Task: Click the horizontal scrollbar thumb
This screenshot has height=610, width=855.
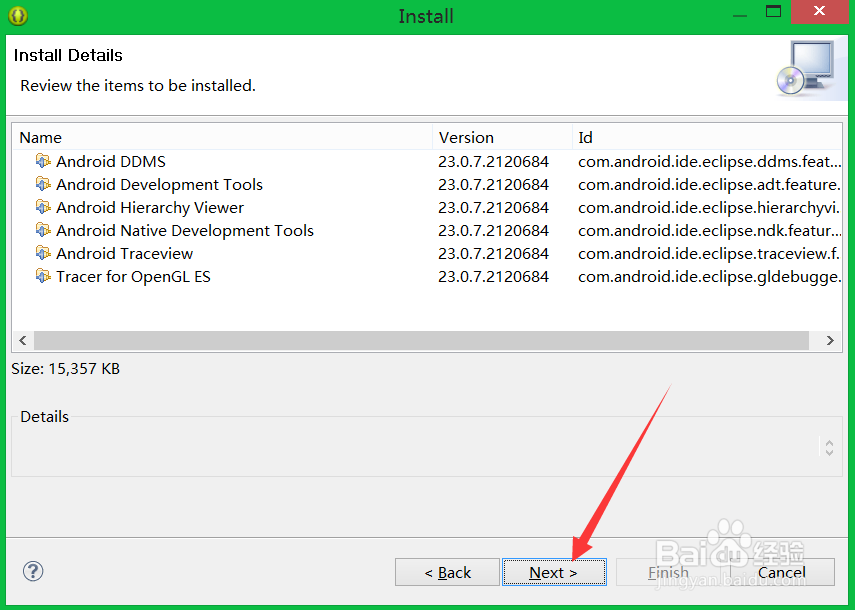Action: [421, 340]
